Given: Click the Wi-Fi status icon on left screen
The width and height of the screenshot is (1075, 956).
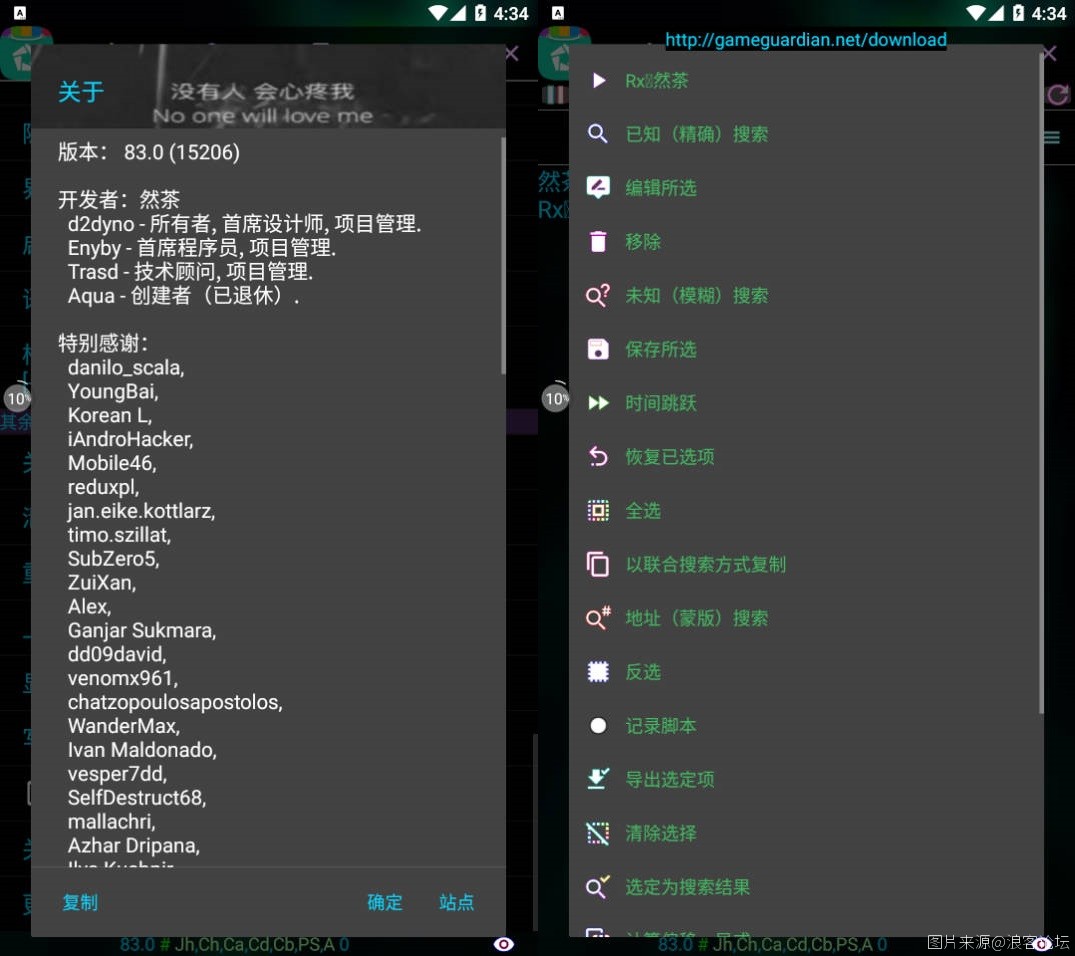Looking at the screenshot, I should point(438,13).
